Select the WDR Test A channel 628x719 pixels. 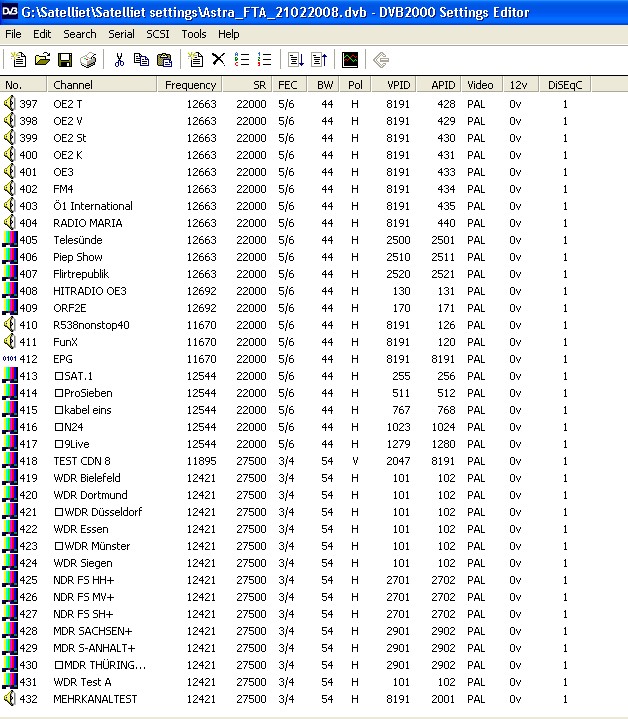83,682
